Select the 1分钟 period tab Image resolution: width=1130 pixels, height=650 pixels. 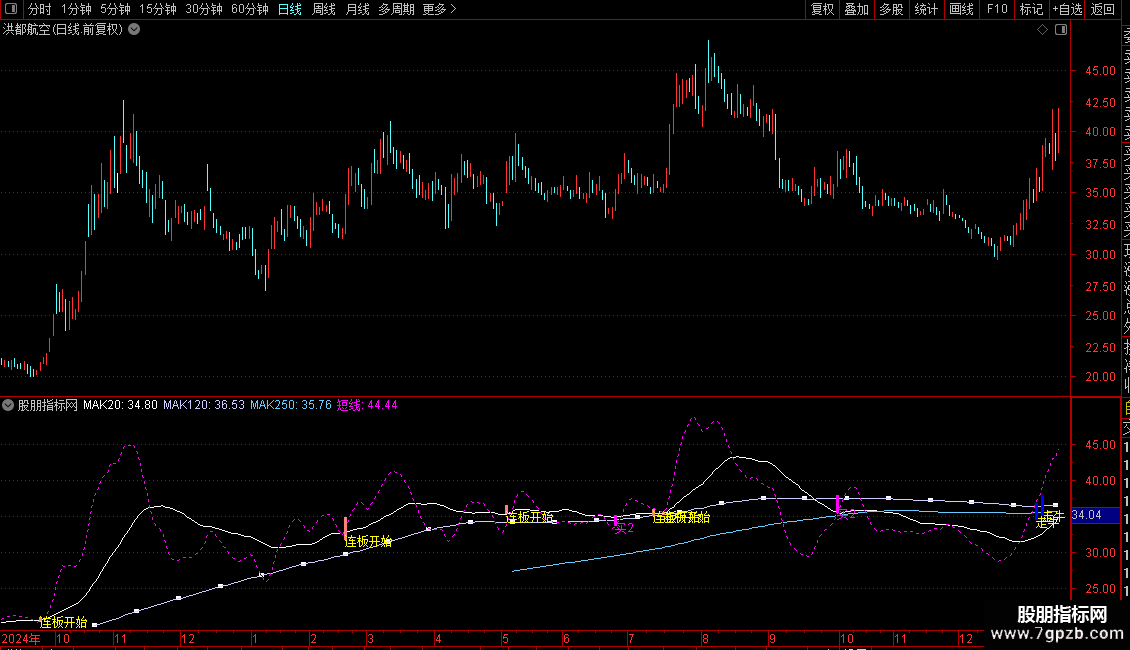click(76, 9)
